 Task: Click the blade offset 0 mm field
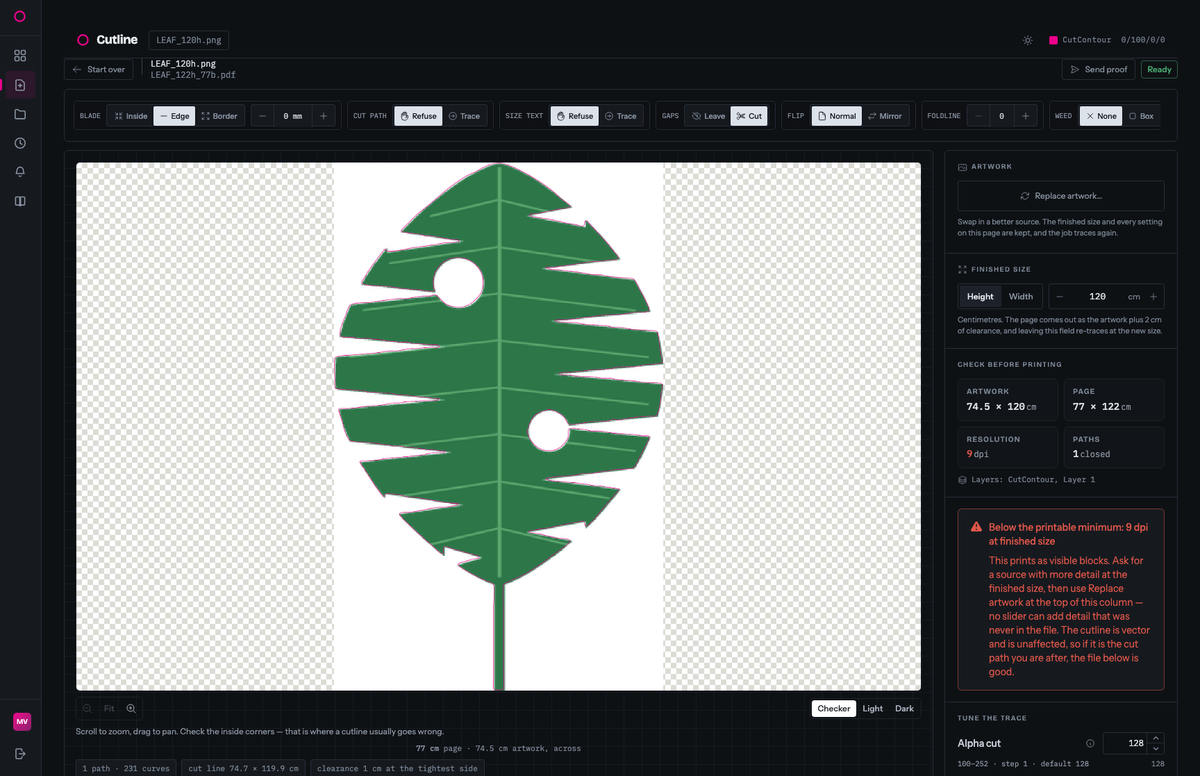point(292,116)
